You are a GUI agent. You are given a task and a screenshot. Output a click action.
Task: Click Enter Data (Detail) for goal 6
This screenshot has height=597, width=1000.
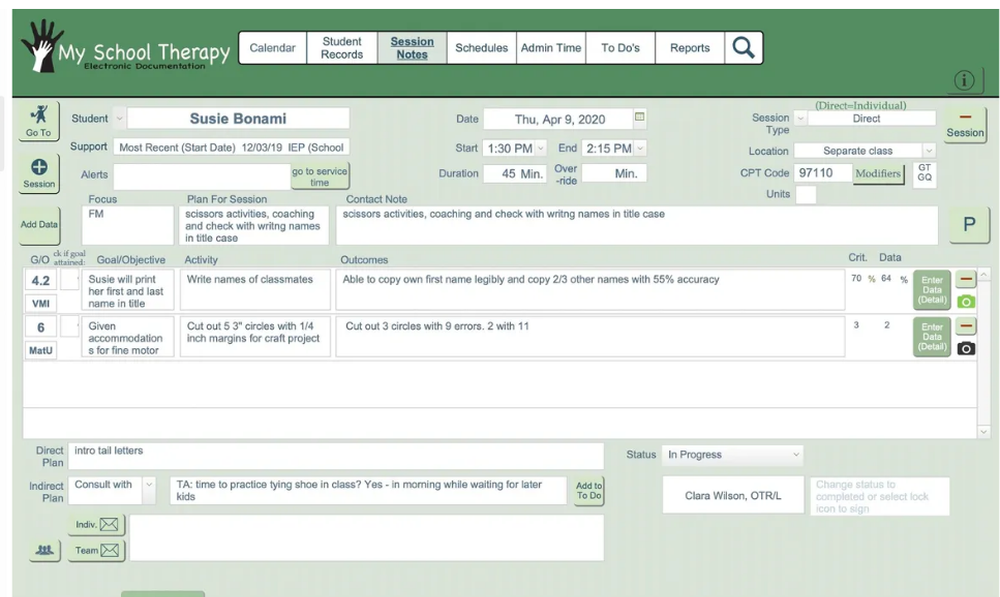[932, 337]
